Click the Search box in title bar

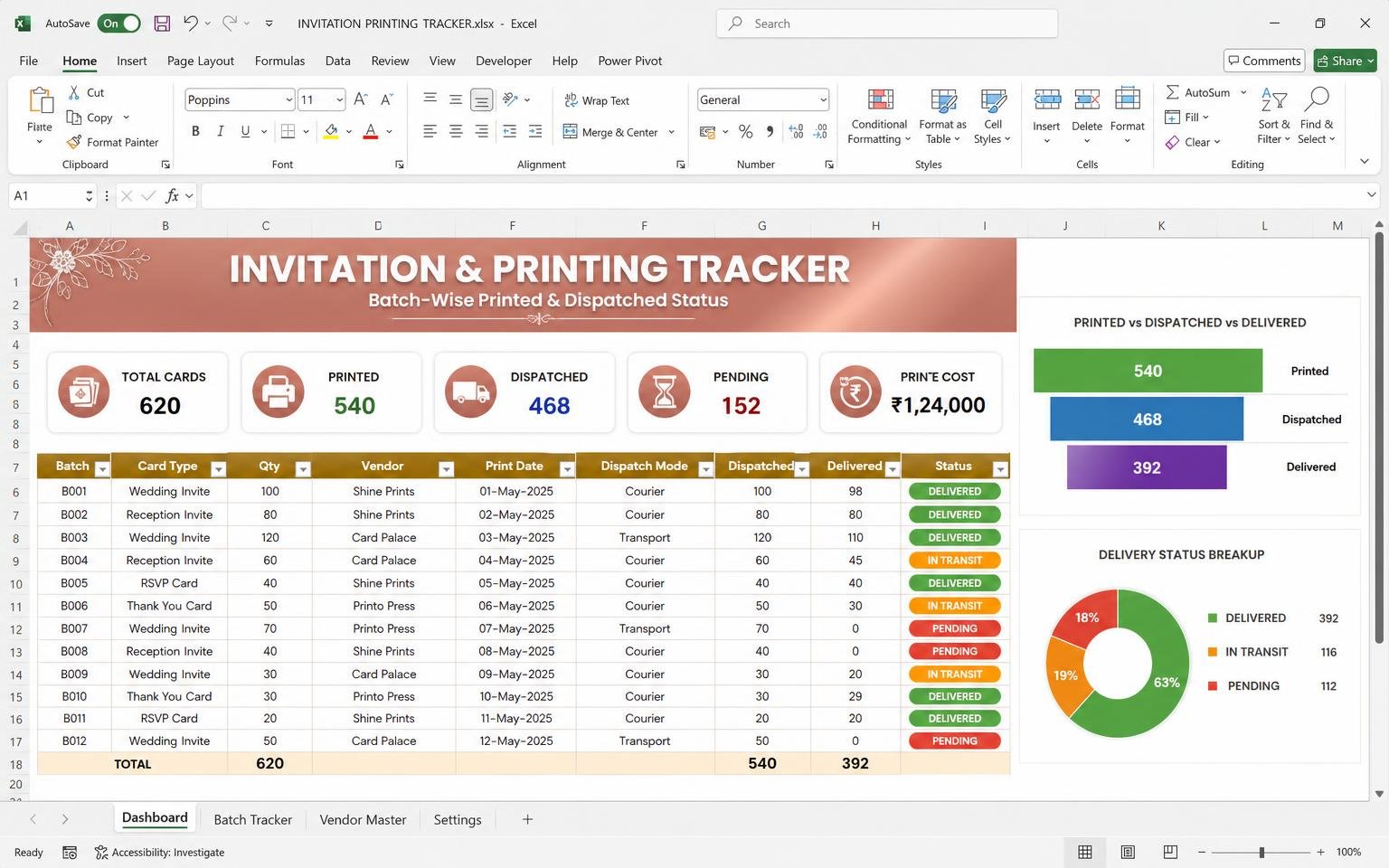[x=887, y=24]
